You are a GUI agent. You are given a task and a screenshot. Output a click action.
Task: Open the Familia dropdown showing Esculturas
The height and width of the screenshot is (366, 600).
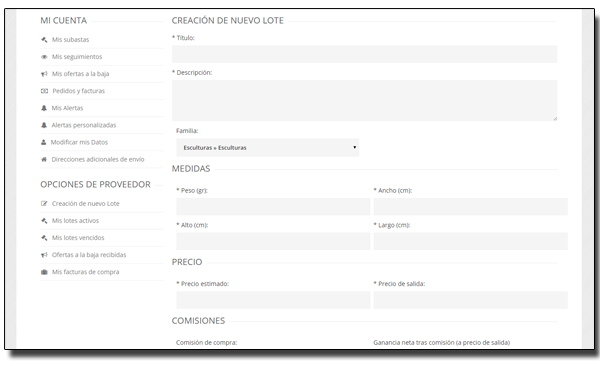point(267,147)
